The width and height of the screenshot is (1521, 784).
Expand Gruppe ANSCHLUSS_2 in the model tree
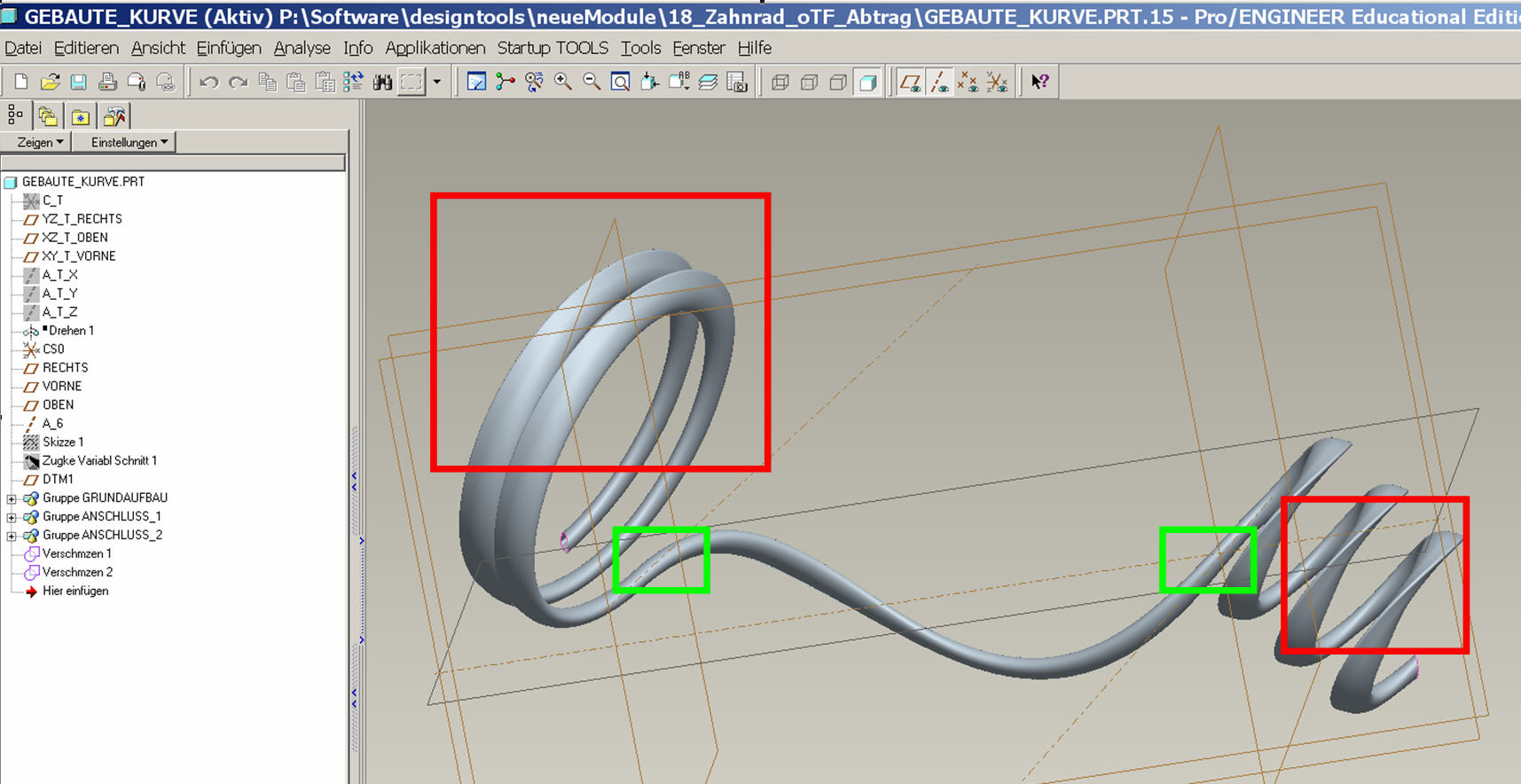(12, 536)
